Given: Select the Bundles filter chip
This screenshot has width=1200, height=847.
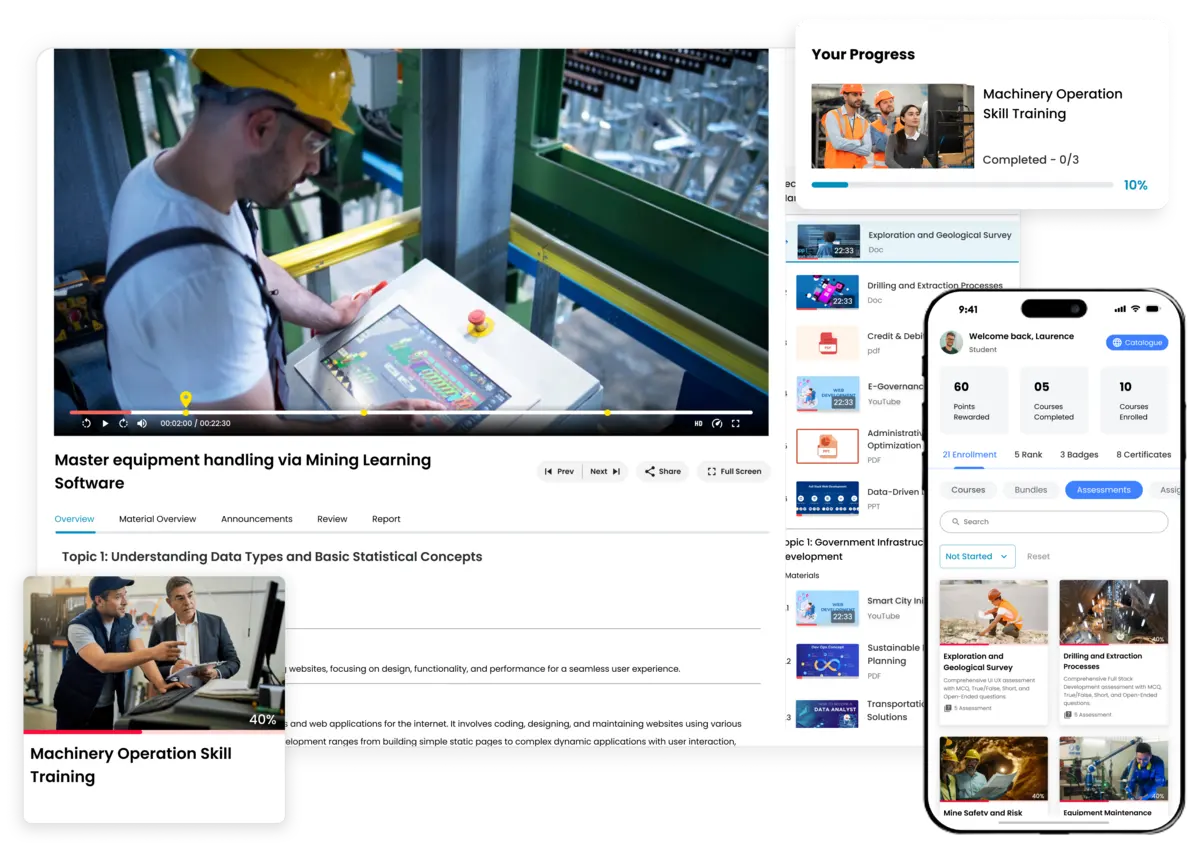Looking at the screenshot, I should point(1030,490).
